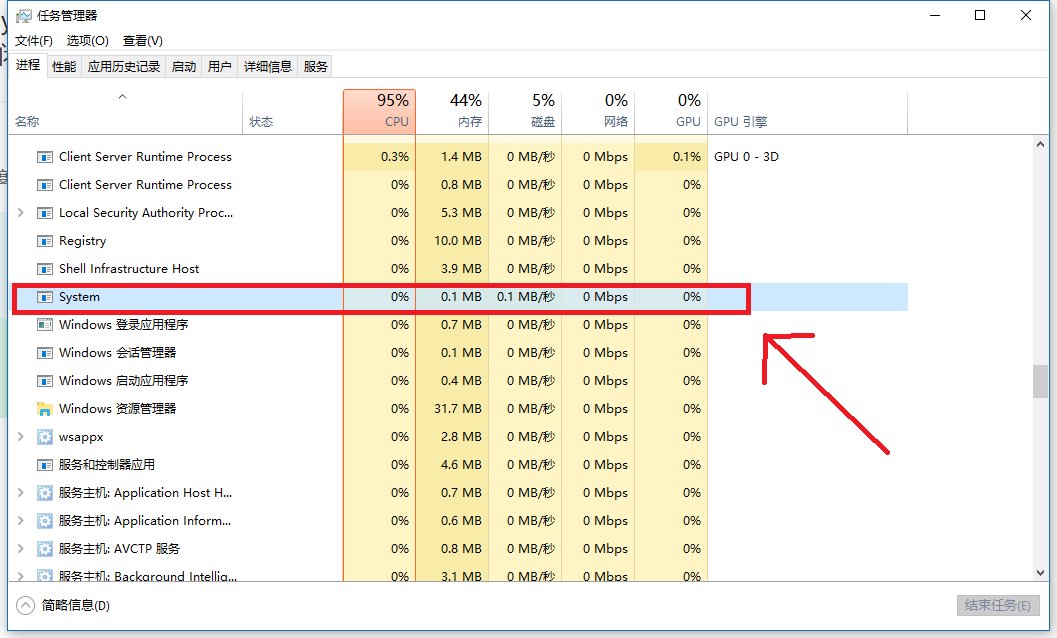1057x638 pixels.
Task: Expand the wsappx process group
Action: tap(20, 437)
